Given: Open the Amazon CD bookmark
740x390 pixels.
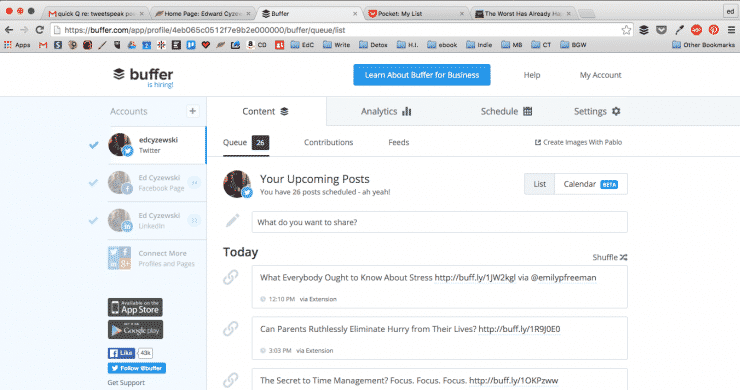Looking at the screenshot, I should click(257, 45).
